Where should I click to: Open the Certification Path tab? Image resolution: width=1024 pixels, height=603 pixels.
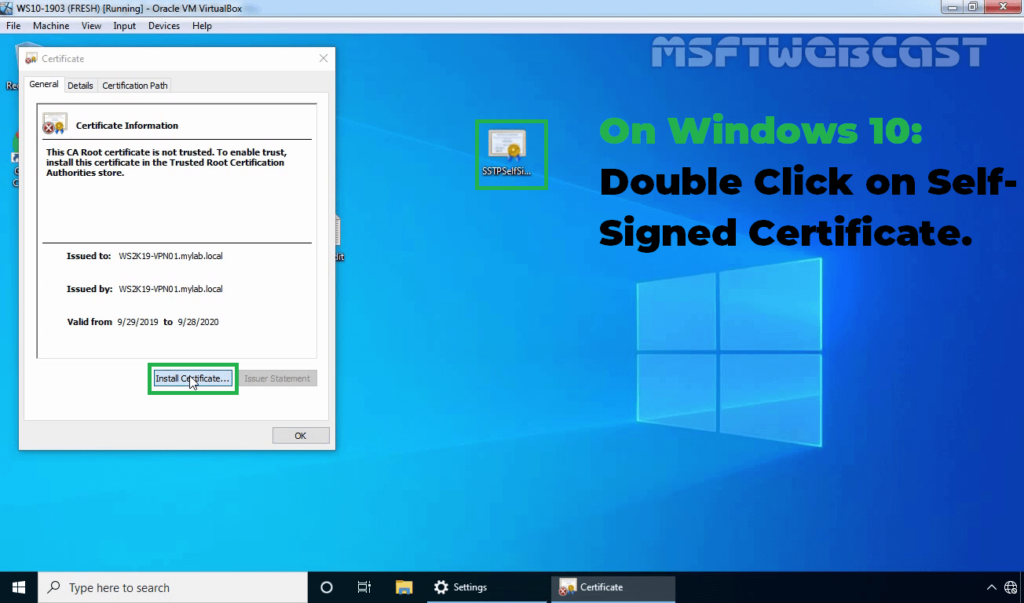click(x=135, y=86)
